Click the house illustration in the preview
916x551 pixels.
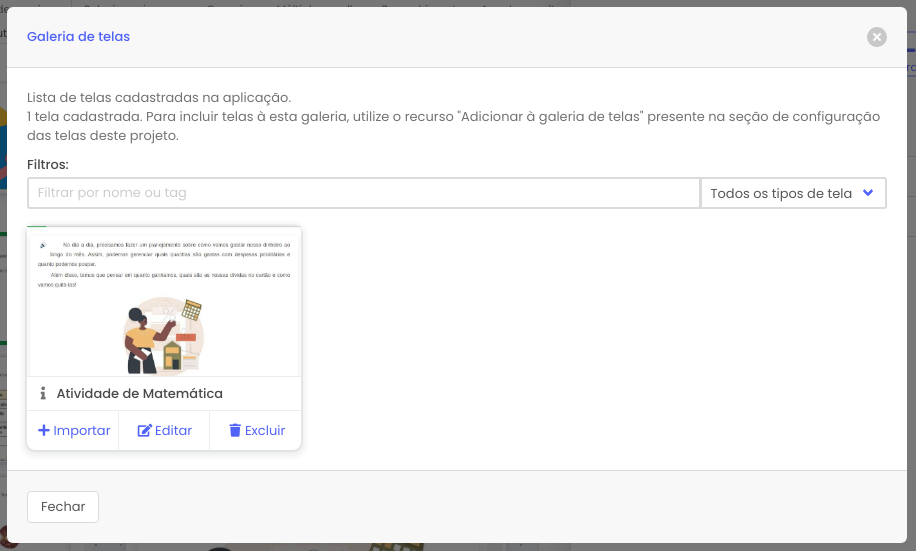click(x=173, y=353)
